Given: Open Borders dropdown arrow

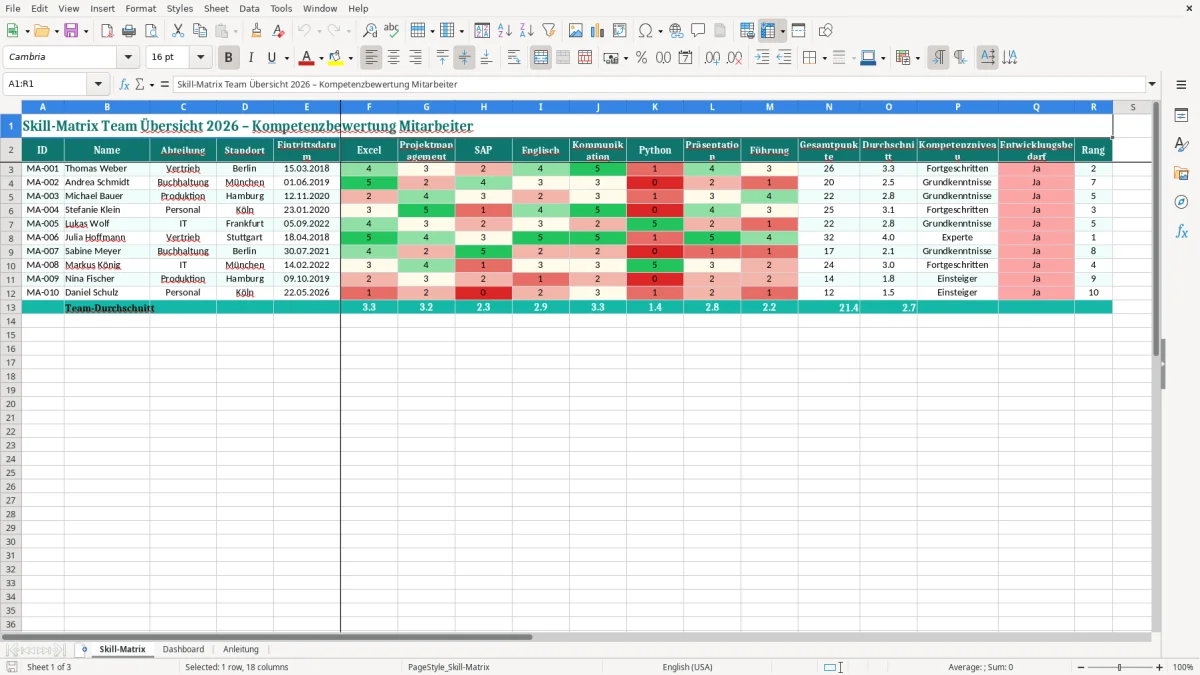Looking at the screenshot, I should point(823,58).
